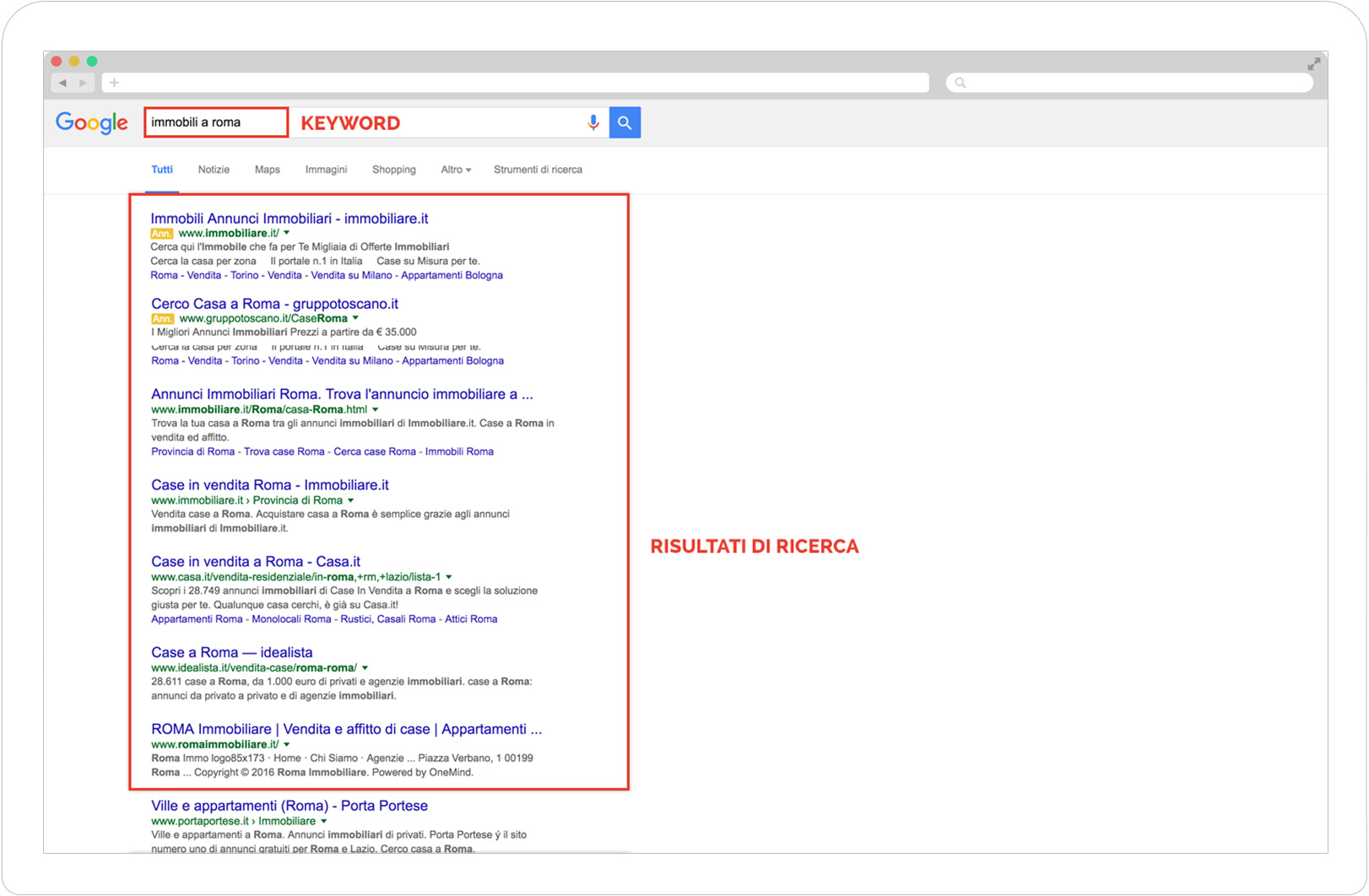This screenshot has height=896, width=1369.
Task: Click Monolocali Roma sitelink
Action: coord(291,619)
